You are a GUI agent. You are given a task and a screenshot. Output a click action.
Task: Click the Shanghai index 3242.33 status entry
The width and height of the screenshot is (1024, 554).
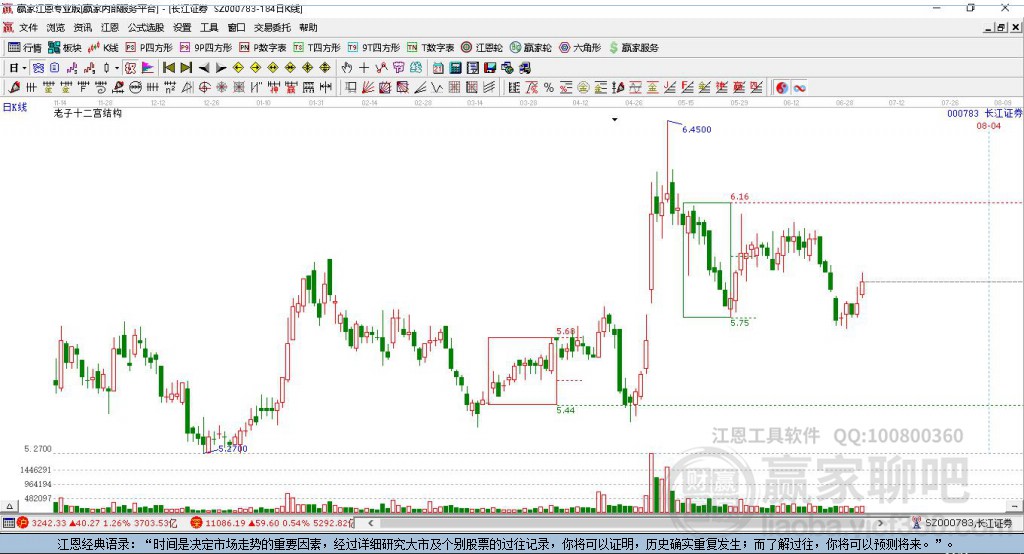97,523
